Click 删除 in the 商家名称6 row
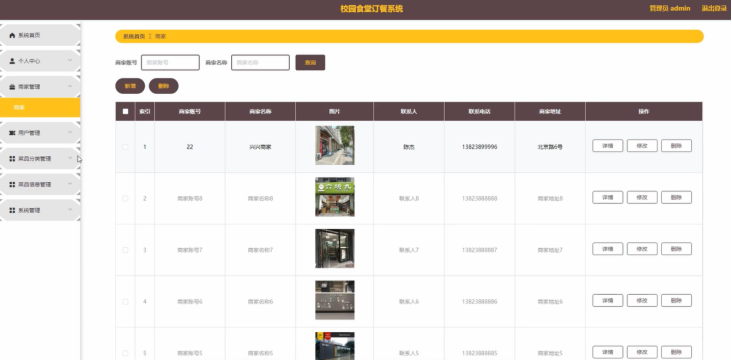732x360 pixels. coord(676,301)
